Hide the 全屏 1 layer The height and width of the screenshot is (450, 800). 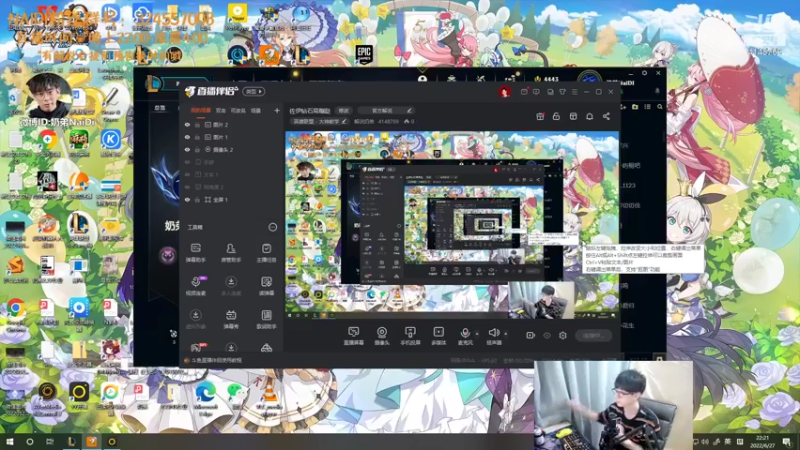tap(187, 199)
